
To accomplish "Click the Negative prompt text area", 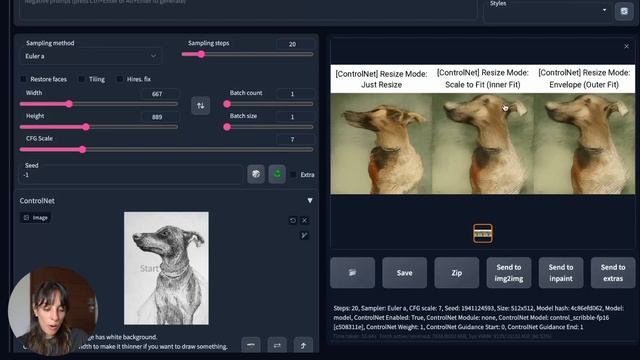I will pos(248,9).
